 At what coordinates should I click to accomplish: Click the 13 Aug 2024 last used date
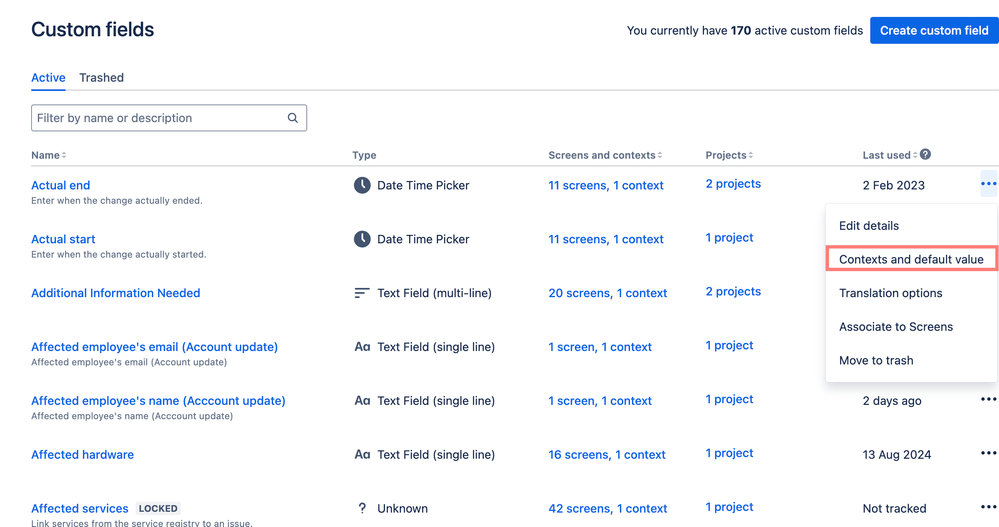point(896,455)
